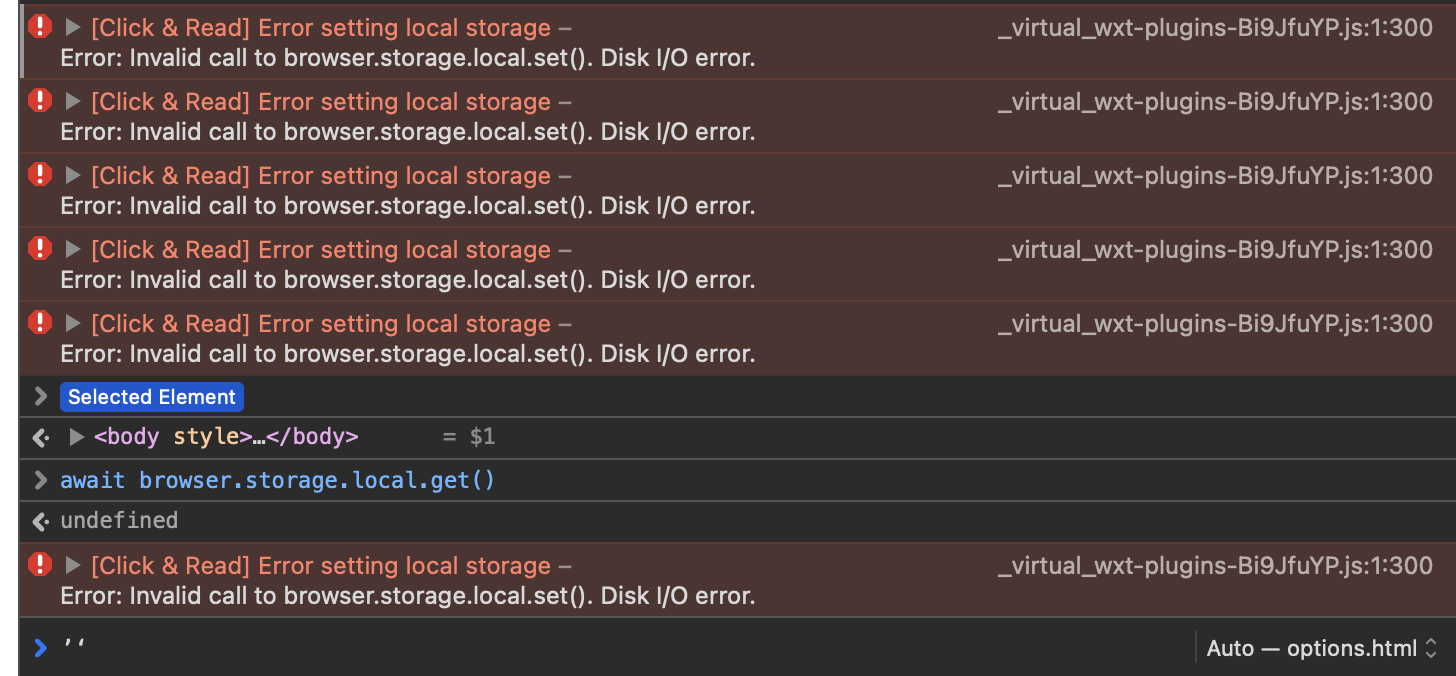Expand the second error's disclosure triangle

[x=72, y=101]
